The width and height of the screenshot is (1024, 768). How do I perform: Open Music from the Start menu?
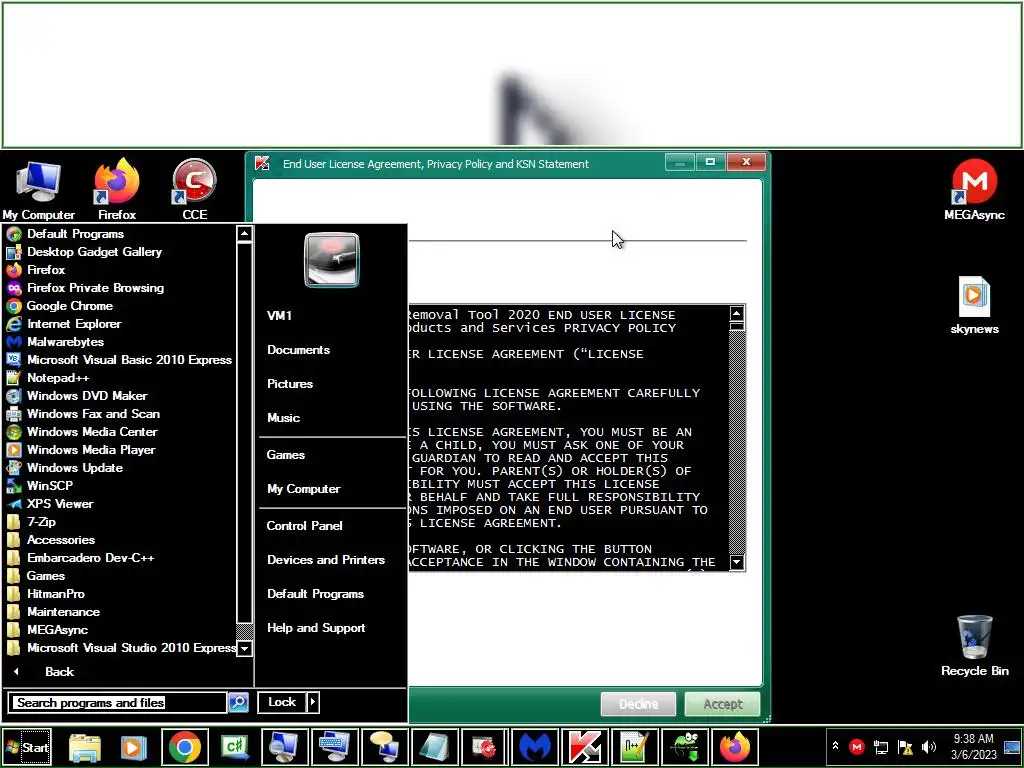point(283,418)
